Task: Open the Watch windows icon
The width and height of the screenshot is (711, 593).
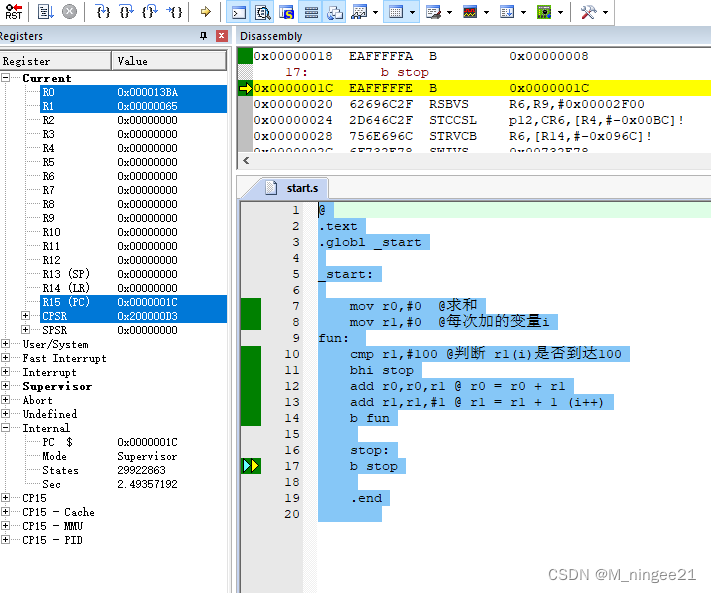Action: tap(359, 12)
